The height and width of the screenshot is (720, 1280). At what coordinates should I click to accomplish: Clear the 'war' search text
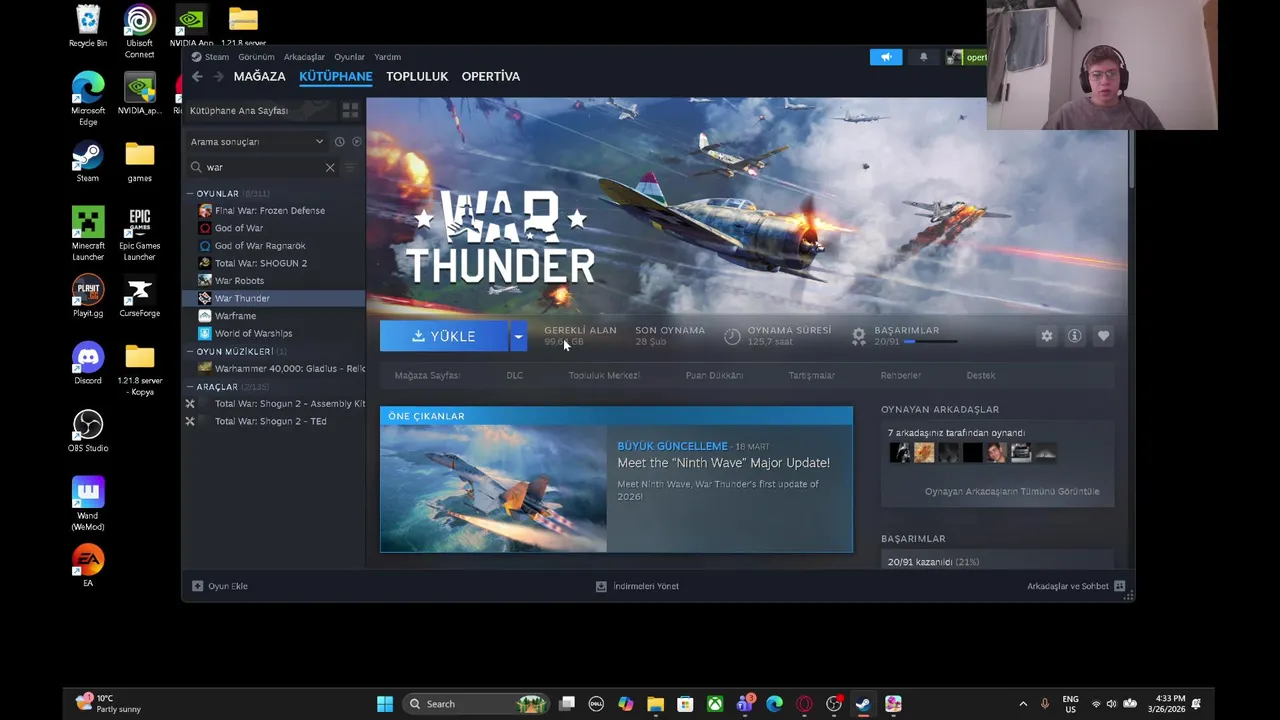[330, 167]
